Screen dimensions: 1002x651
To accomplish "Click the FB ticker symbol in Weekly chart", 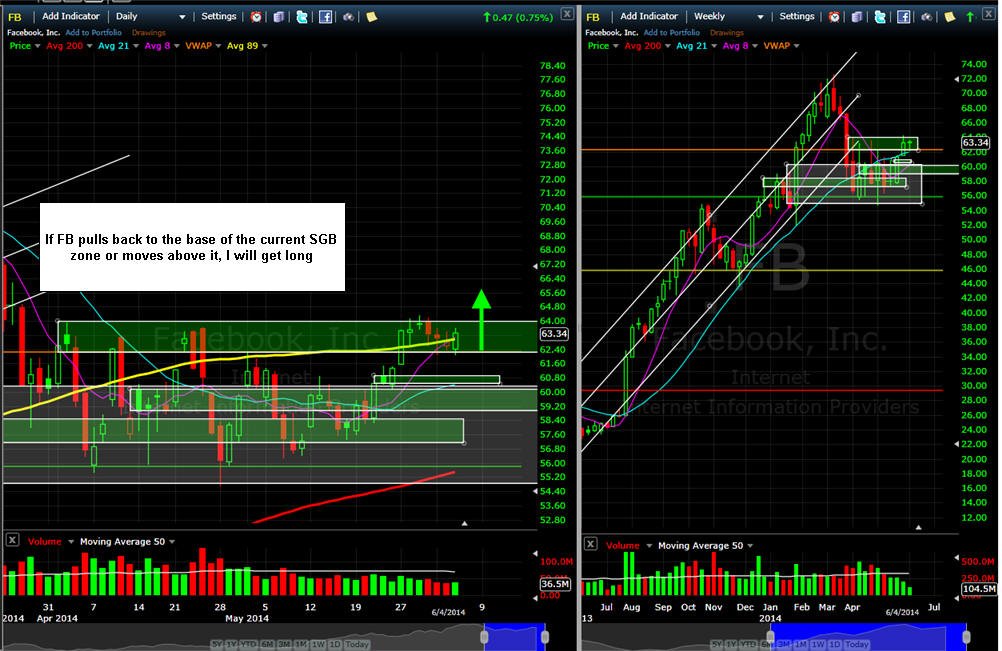I will 593,17.
